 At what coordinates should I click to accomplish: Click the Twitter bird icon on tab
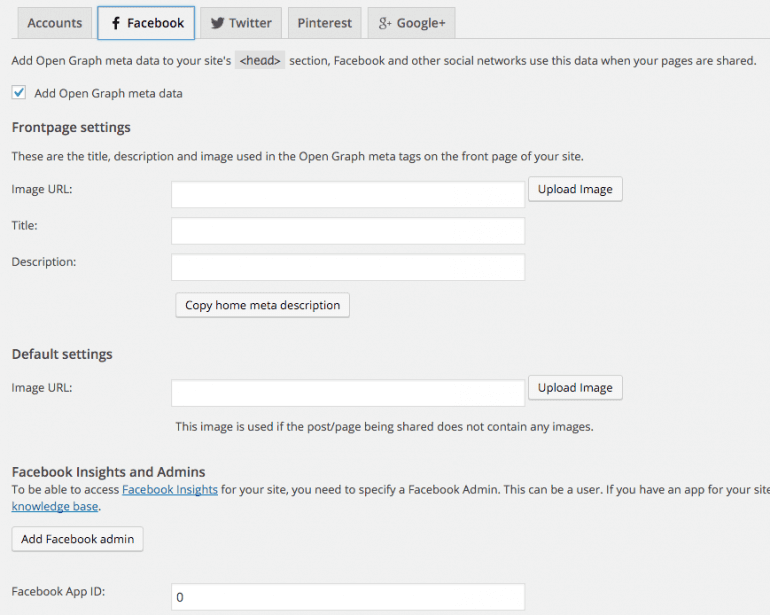coord(218,23)
